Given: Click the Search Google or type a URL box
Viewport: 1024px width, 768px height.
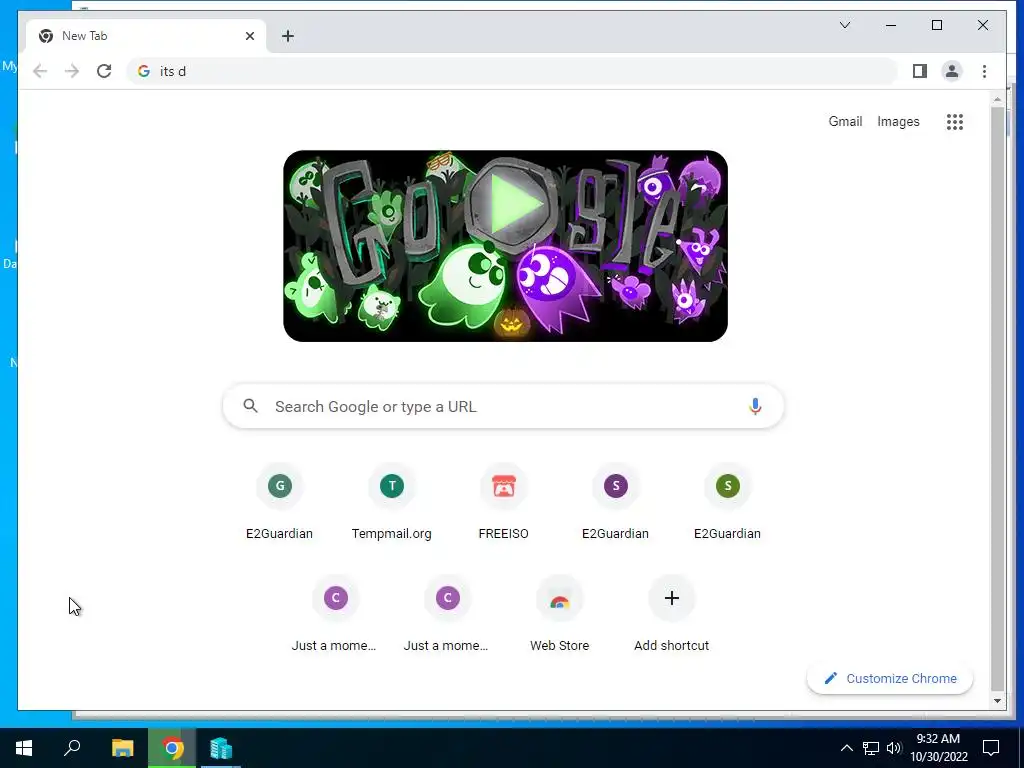Looking at the screenshot, I should tap(503, 406).
